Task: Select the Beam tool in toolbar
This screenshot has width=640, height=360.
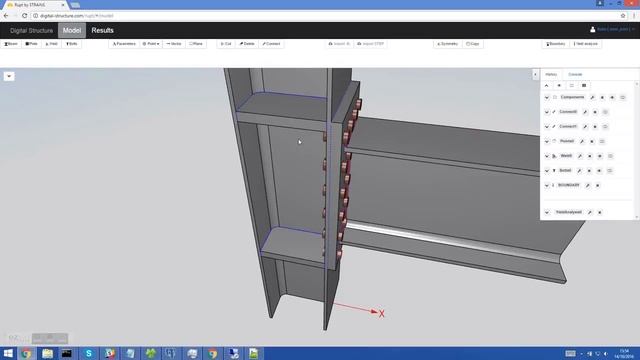Action: 11,44
